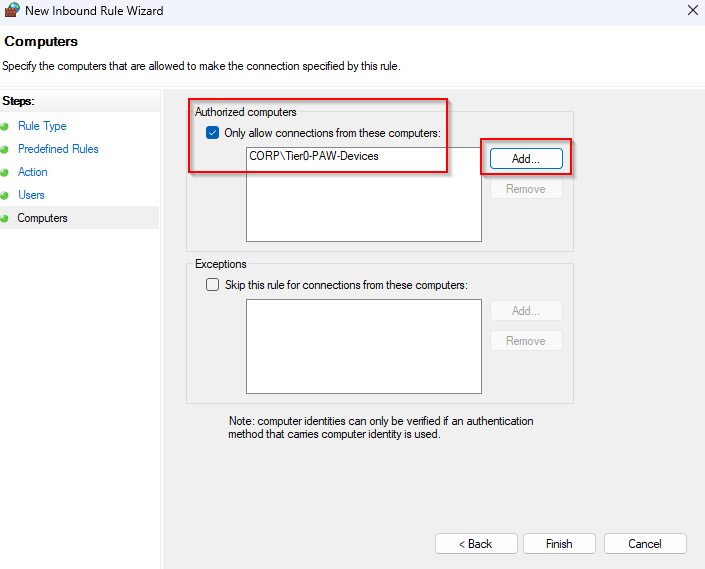Click the green bullet beside Computers step
The image size is (705, 569).
point(6,219)
